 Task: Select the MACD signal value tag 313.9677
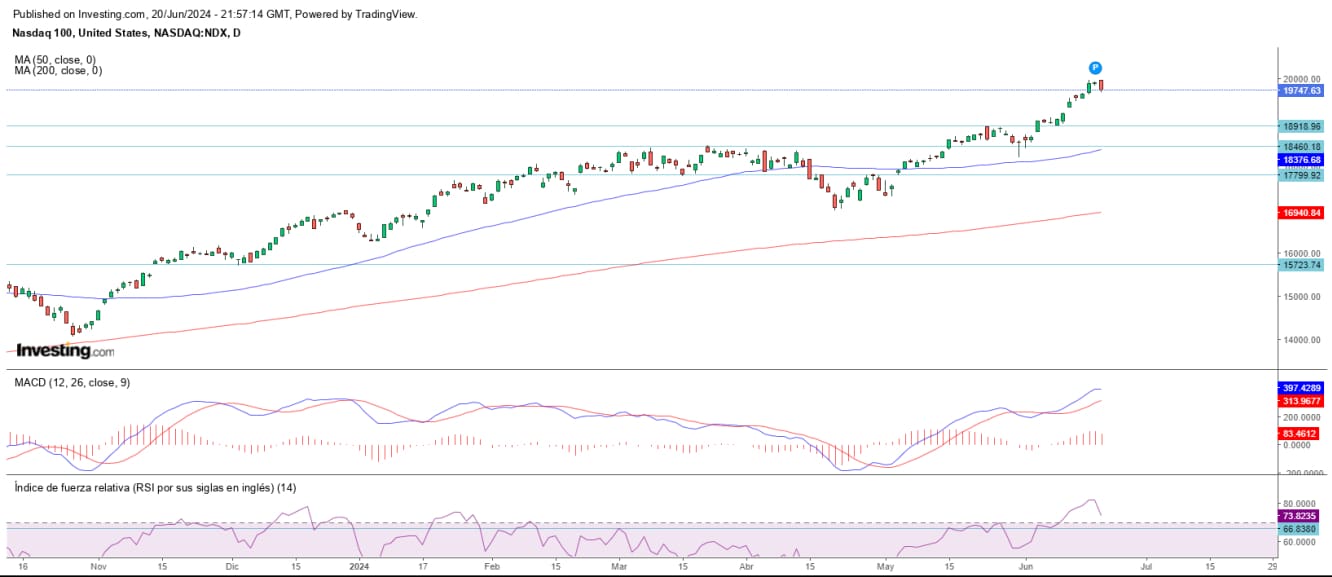(1301, 400)
